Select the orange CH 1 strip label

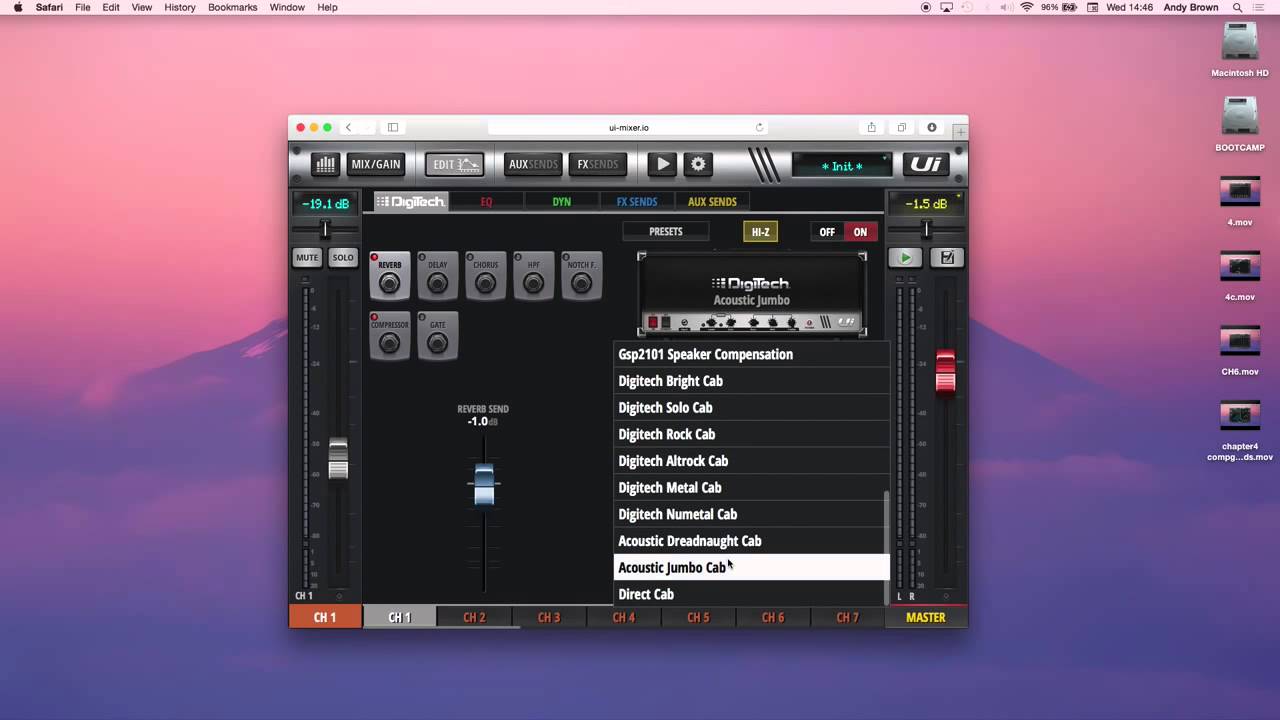[325, 617]
